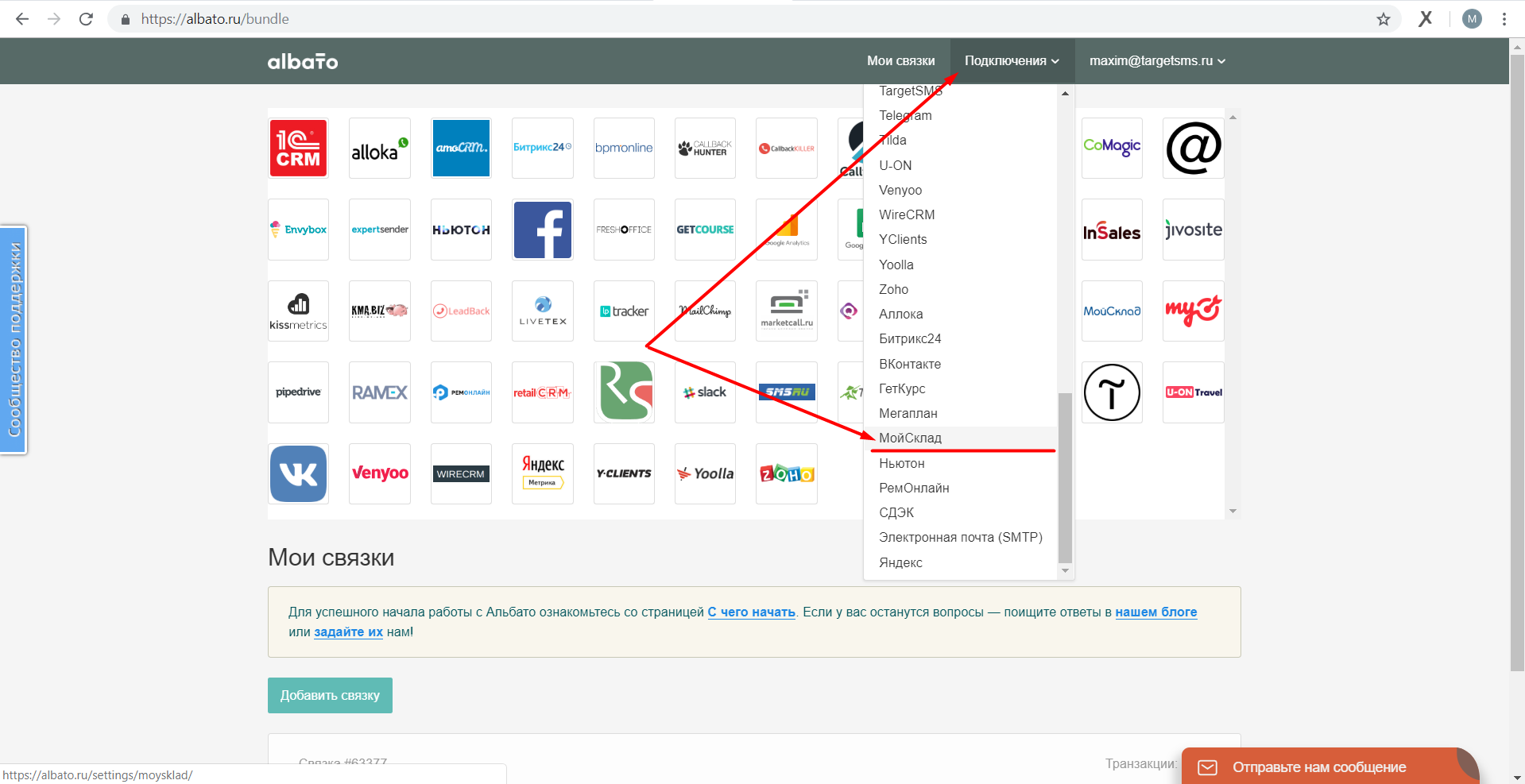This screenshot has height=784, width=1525.
Task: Open Отправьте нам сообщение chat button
Action: point(1330,767)
